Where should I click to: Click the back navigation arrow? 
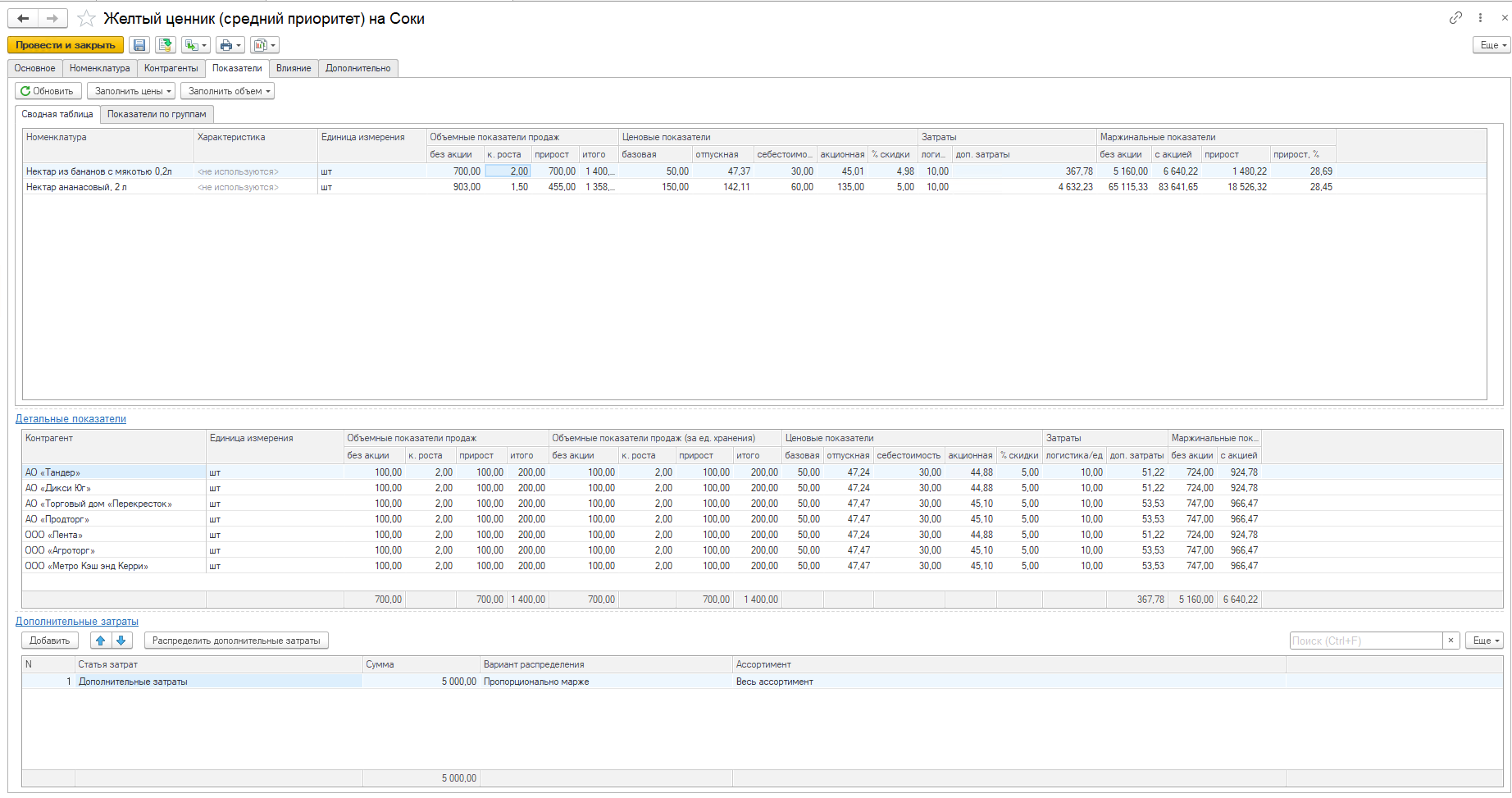pyautogui.click(x=23, y=18)
